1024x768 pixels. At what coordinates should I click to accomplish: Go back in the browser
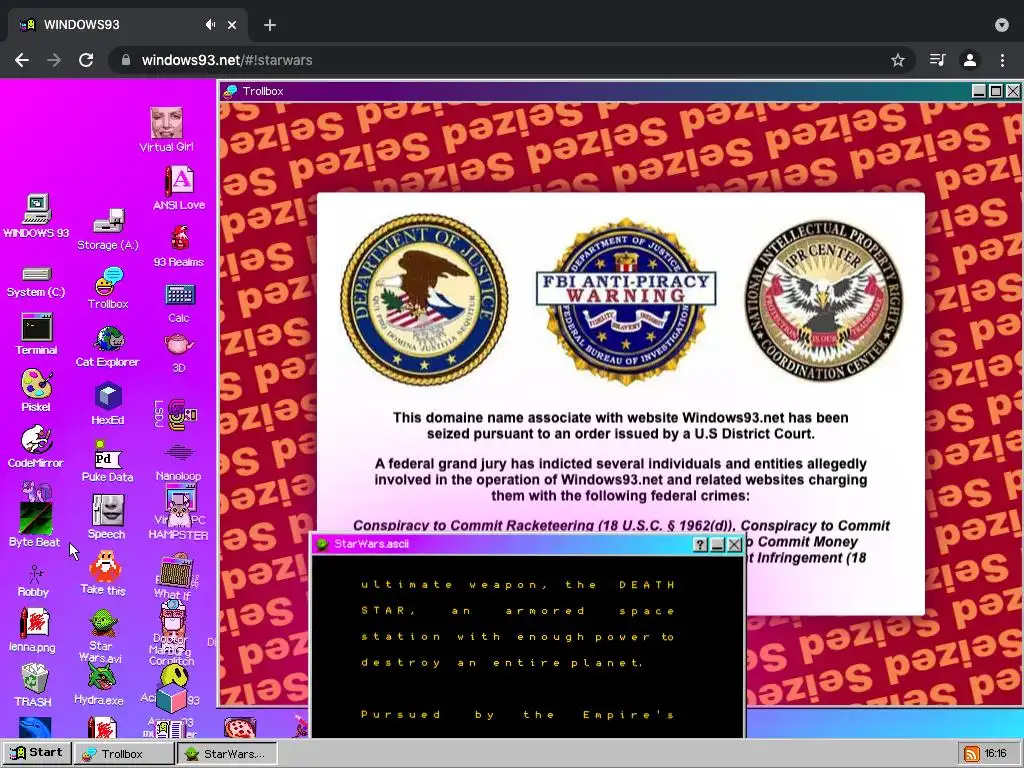[x=22, y=60]
